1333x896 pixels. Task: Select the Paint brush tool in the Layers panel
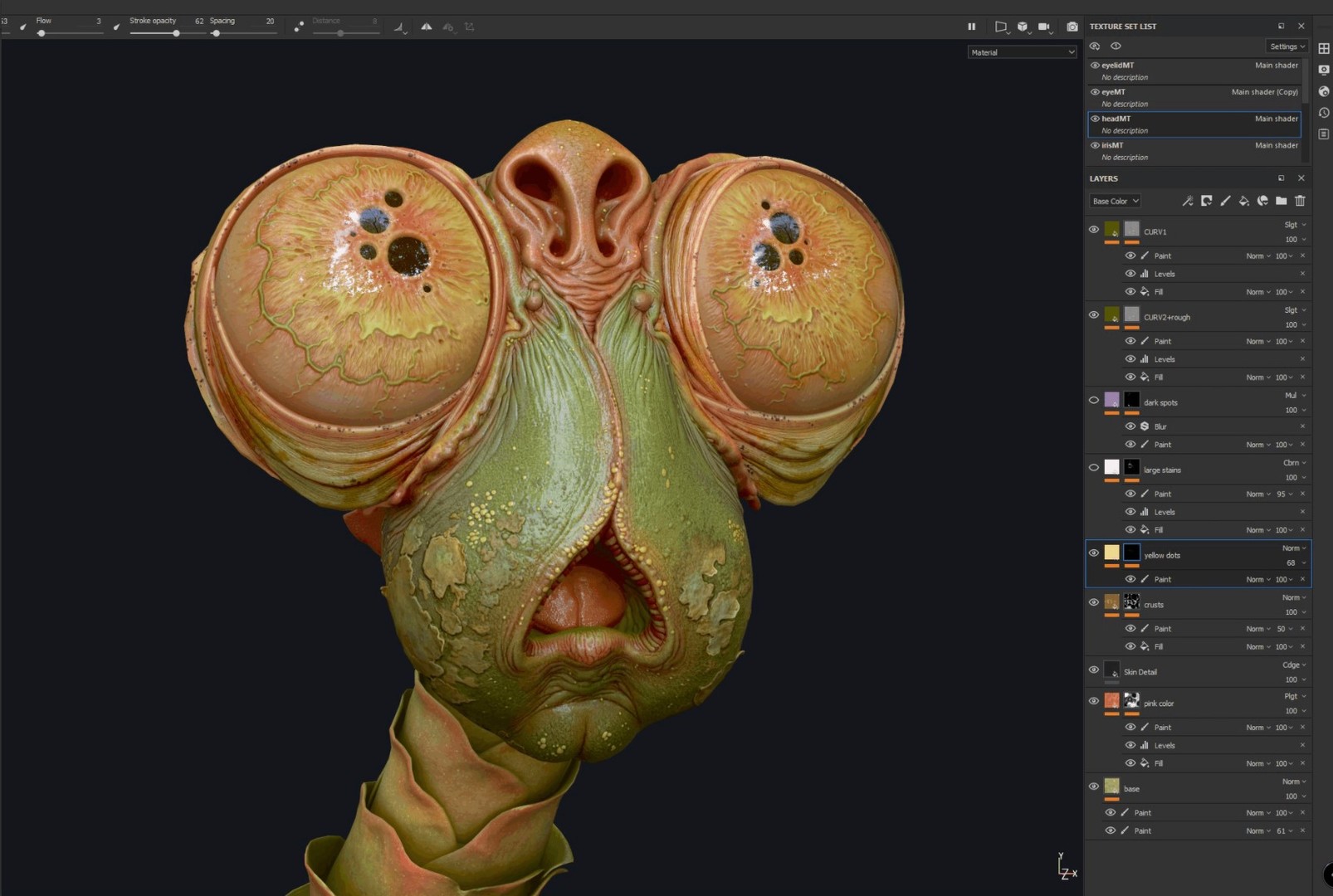click(x=1225, y=200)
